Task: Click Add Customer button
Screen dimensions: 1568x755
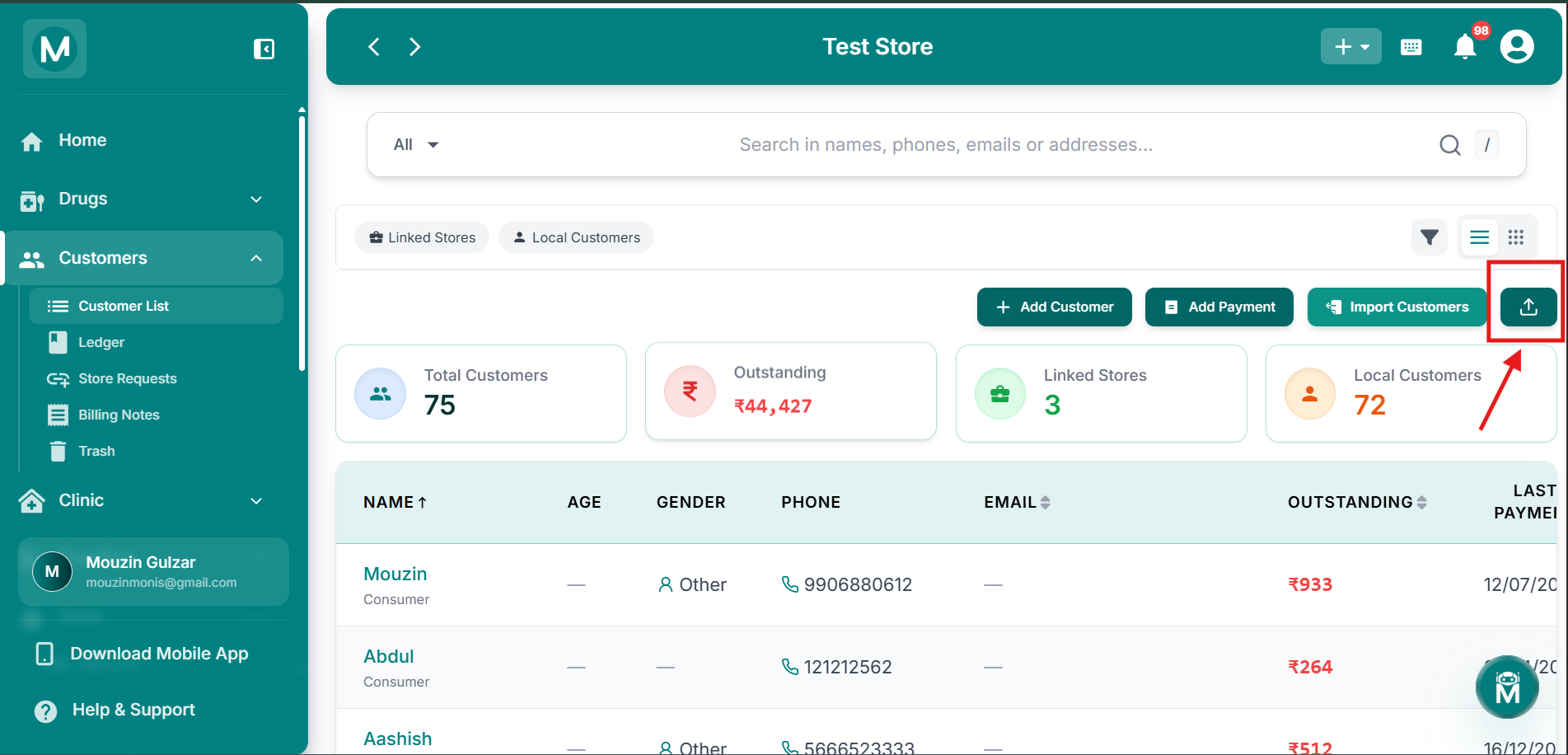Action: tap(1055, 307)
